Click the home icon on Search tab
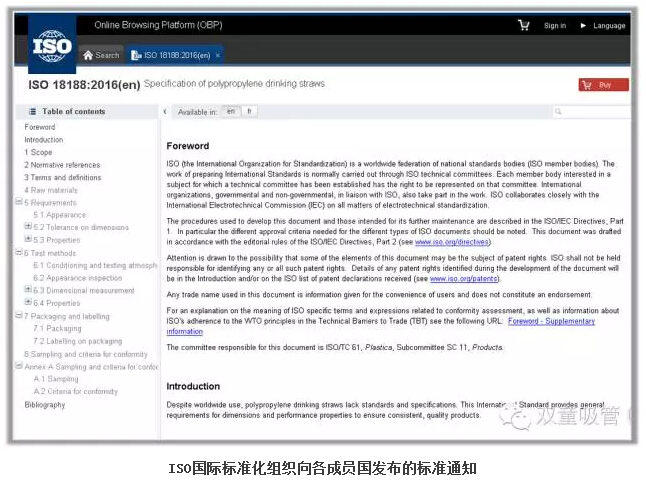Image resolution: width=646 pixels, height=482 pixels. click(89, 55)
